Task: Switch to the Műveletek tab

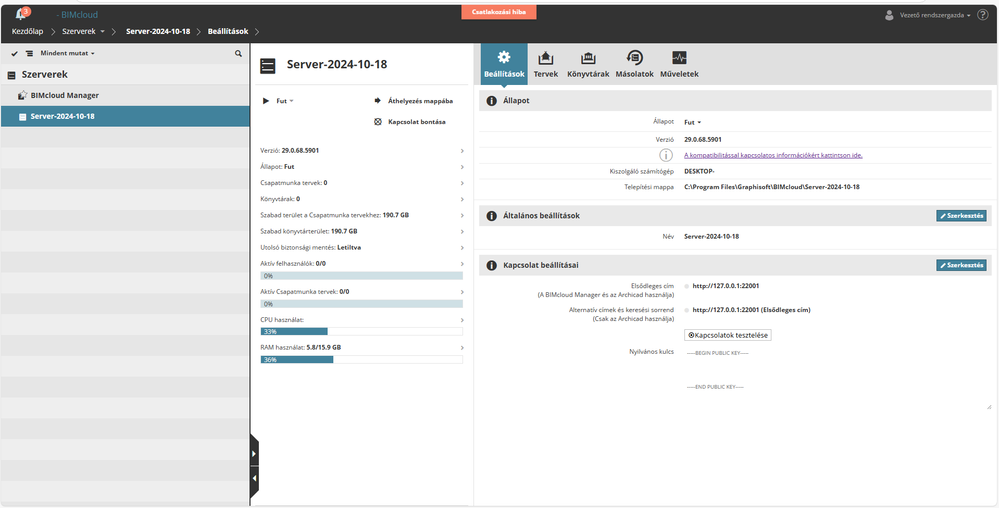Action: pyautogui.click(x=679, y=64)
